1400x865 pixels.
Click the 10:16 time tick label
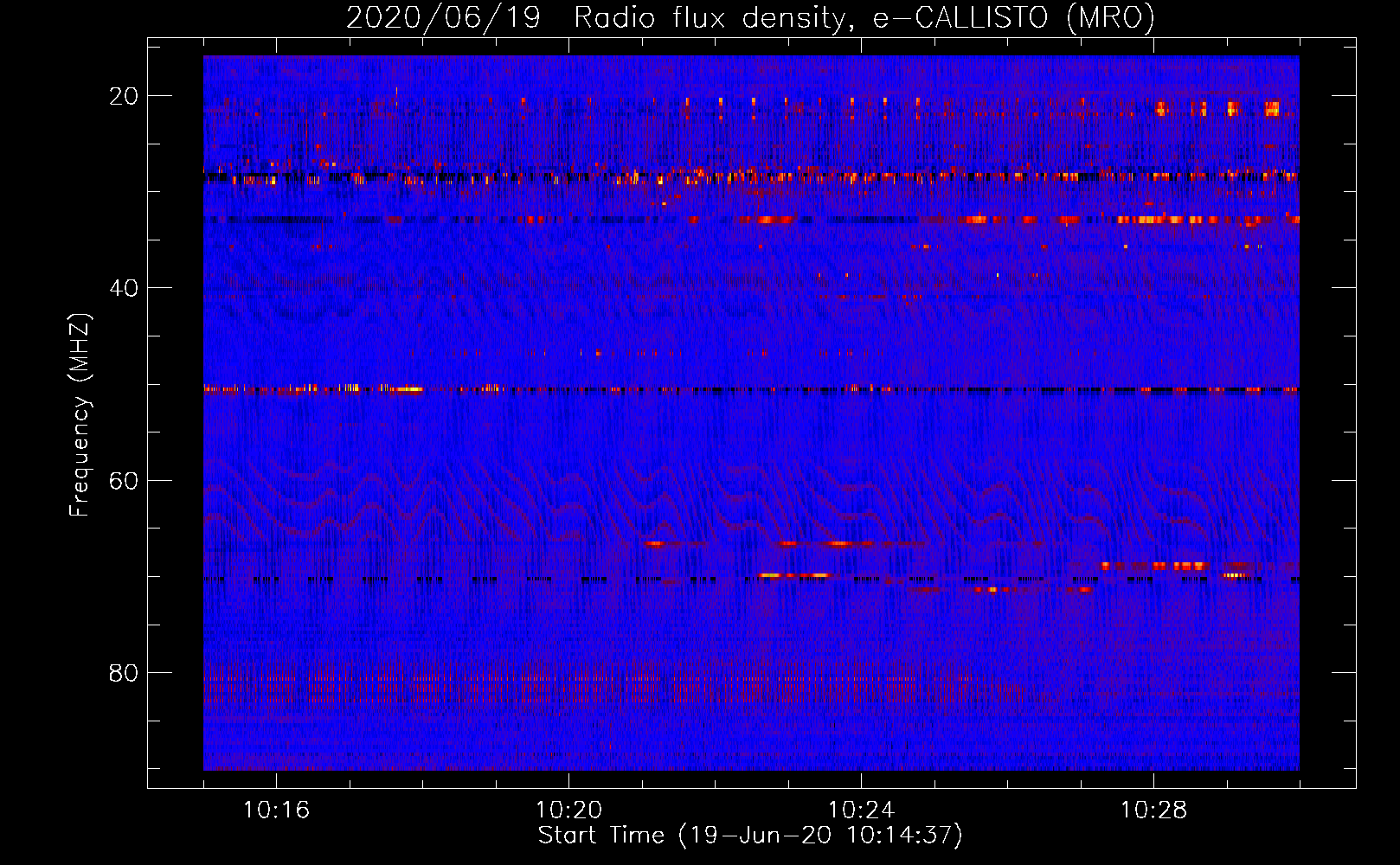pos(276,810)
